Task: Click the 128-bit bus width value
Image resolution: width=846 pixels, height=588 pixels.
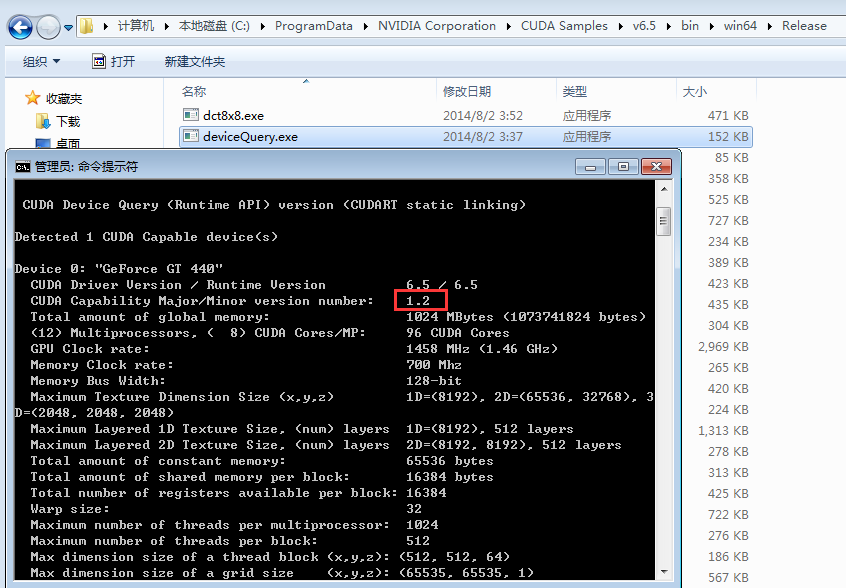Action: (434, 381)
